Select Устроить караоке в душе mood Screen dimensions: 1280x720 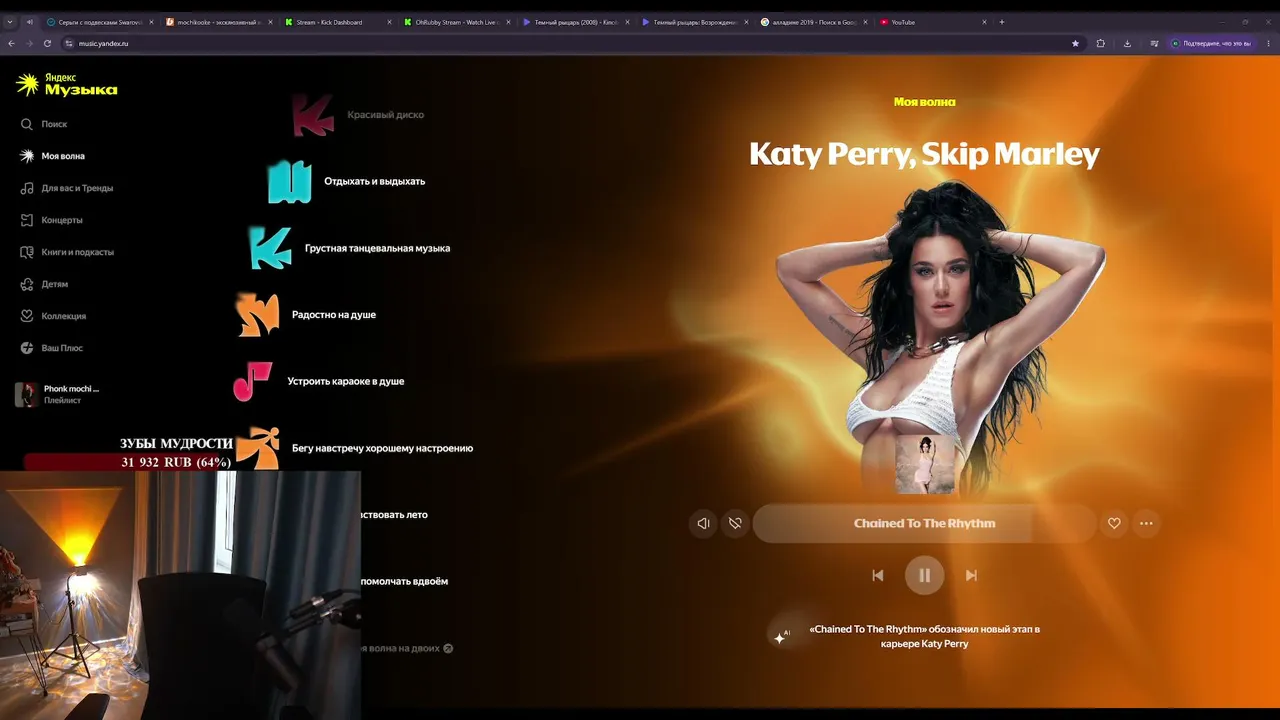tap(346, 381)
